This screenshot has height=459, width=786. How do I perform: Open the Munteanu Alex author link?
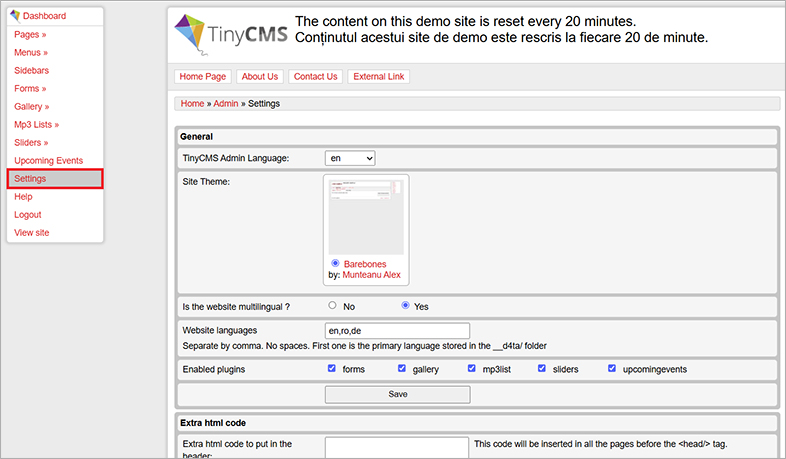[x=371, y=274]
